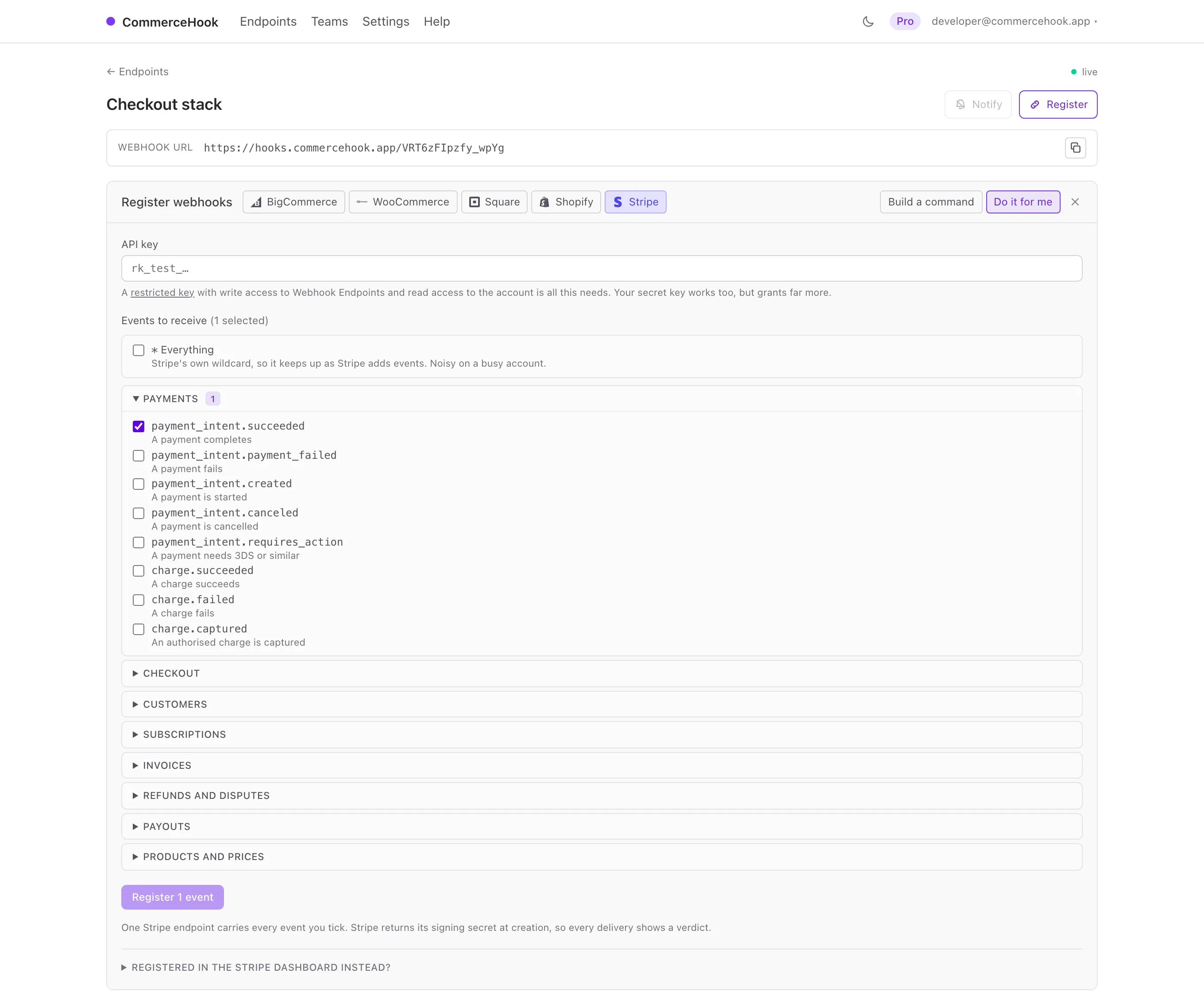Open the Help nav item
The image size is (1204, 992).
437,22
